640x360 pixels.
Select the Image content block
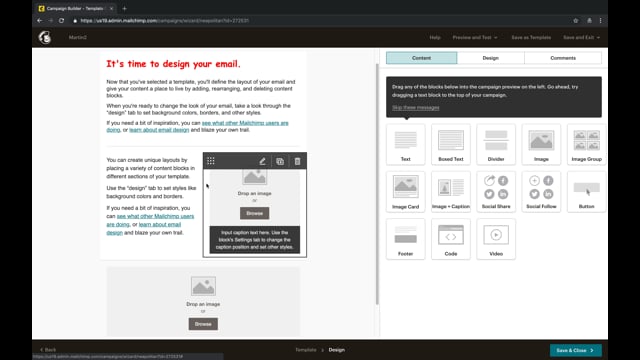point(541,144)
